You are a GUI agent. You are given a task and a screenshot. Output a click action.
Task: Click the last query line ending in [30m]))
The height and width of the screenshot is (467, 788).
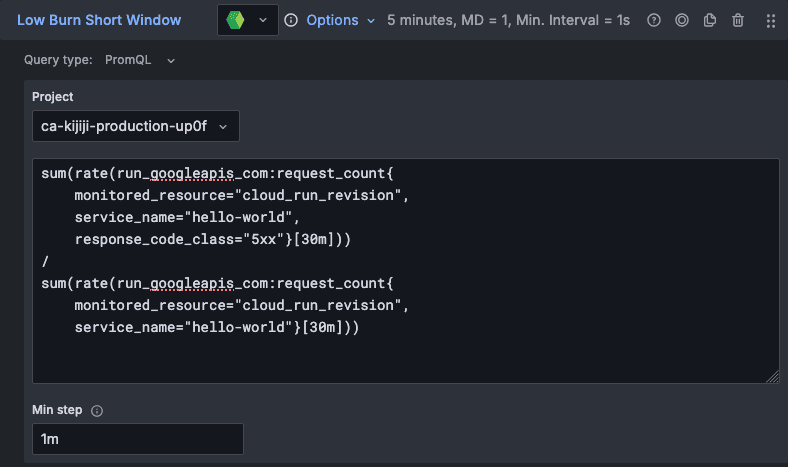pos(217,327)
